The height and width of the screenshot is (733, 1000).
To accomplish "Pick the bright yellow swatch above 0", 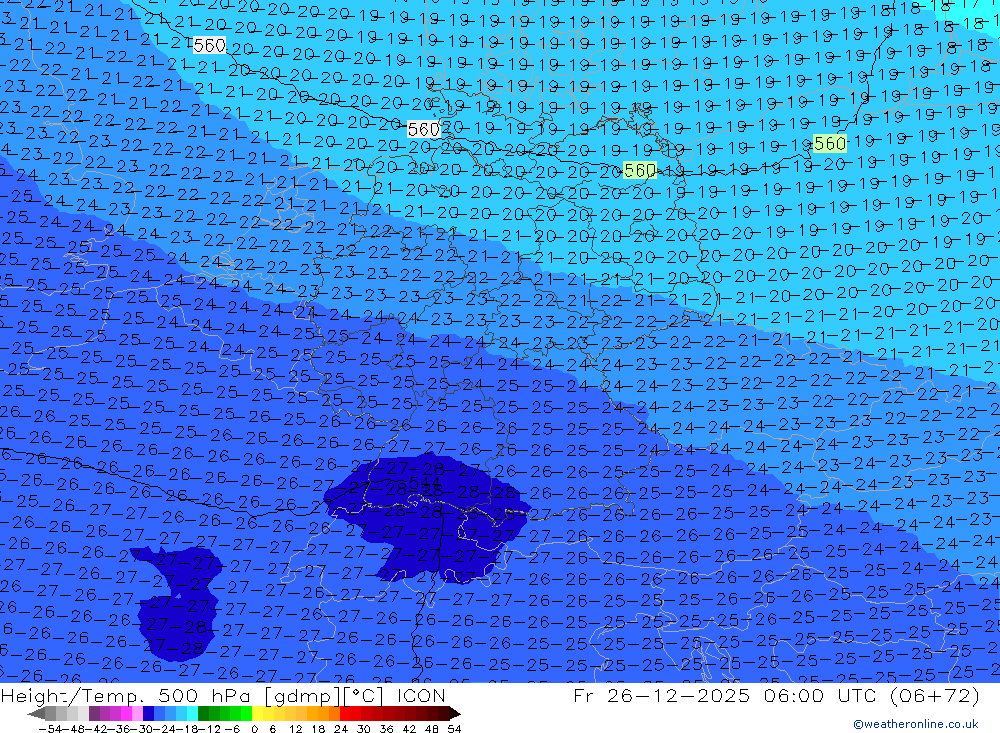I will pyautogui.click(x=257, y=713).
